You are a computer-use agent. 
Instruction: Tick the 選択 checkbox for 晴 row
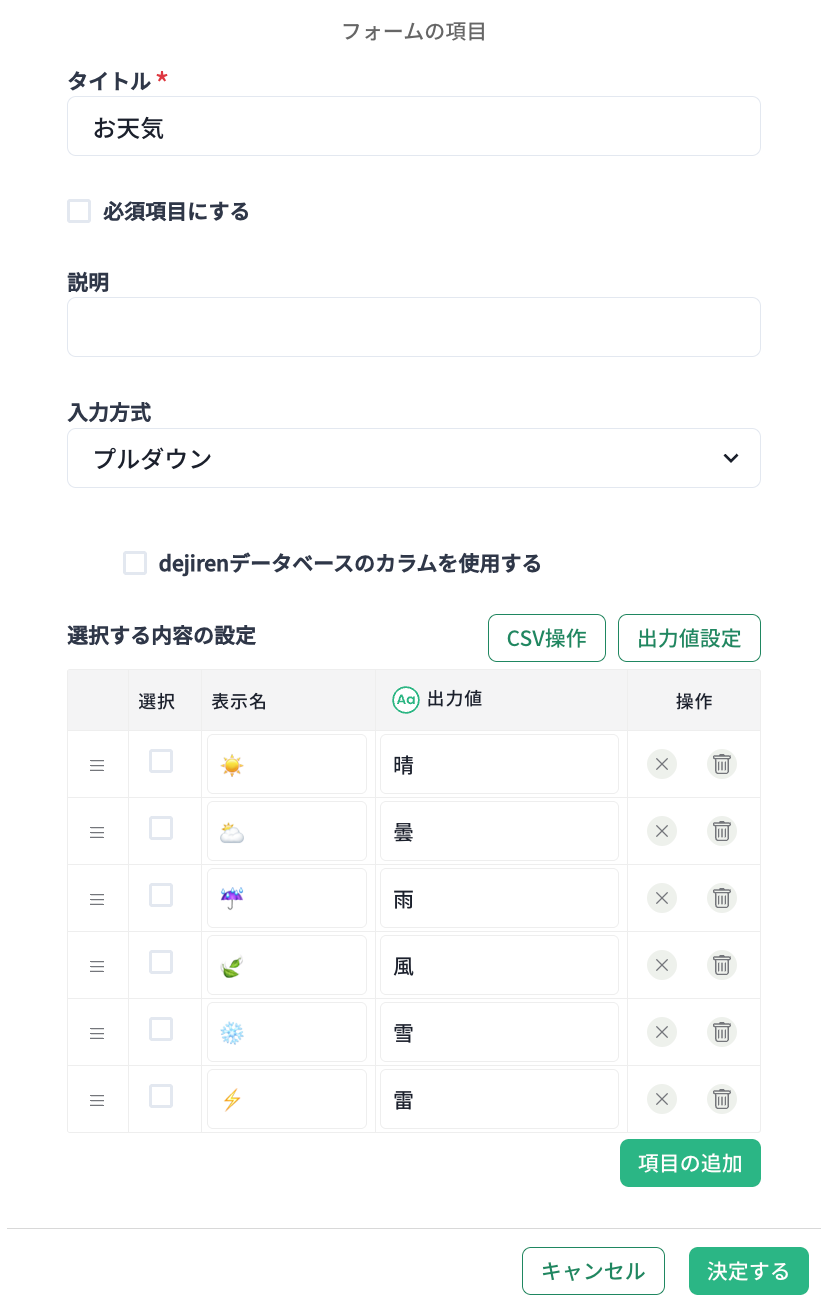(x=161, y=762)
